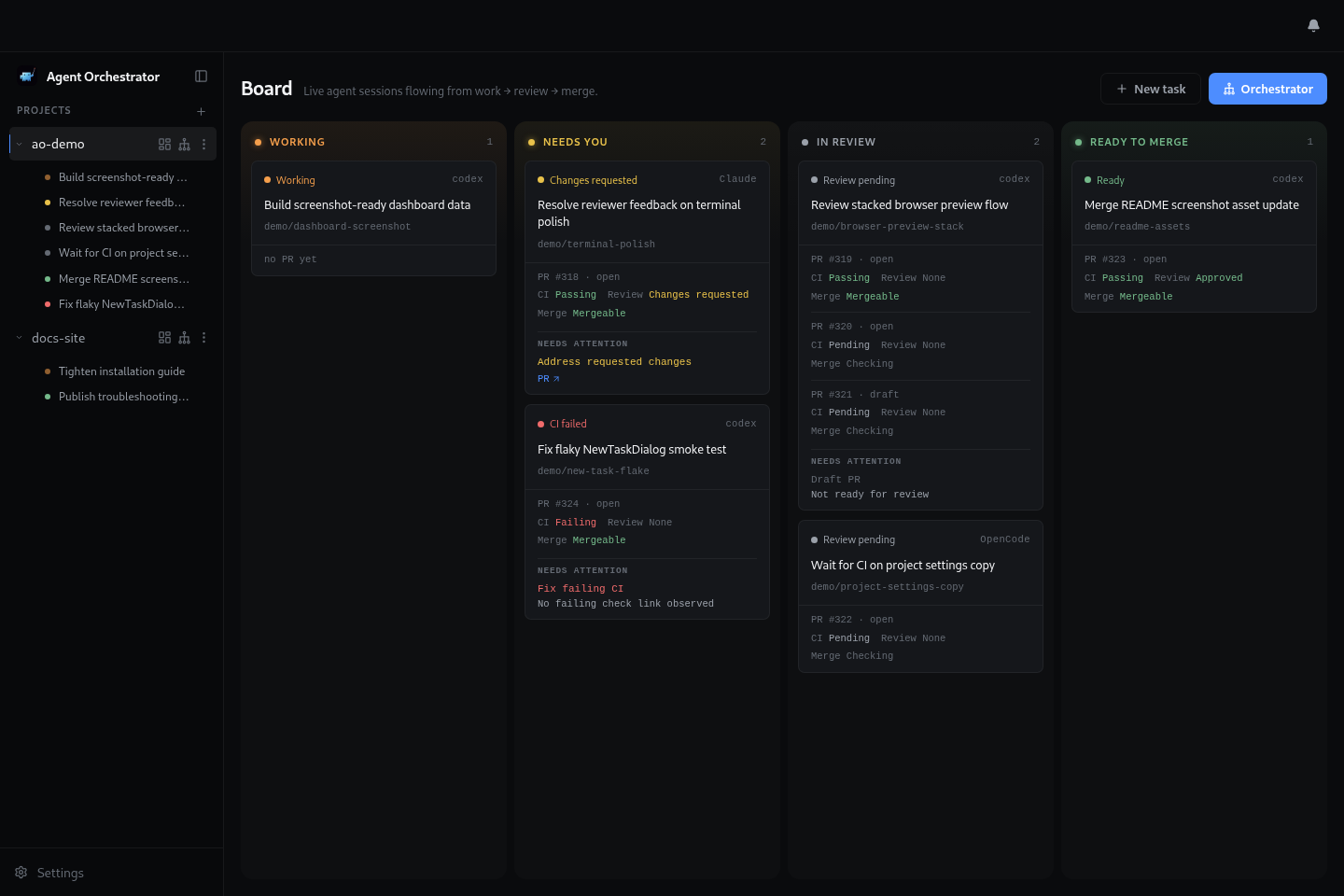
Task: Click the Working status label
Action: click(296, 180)
